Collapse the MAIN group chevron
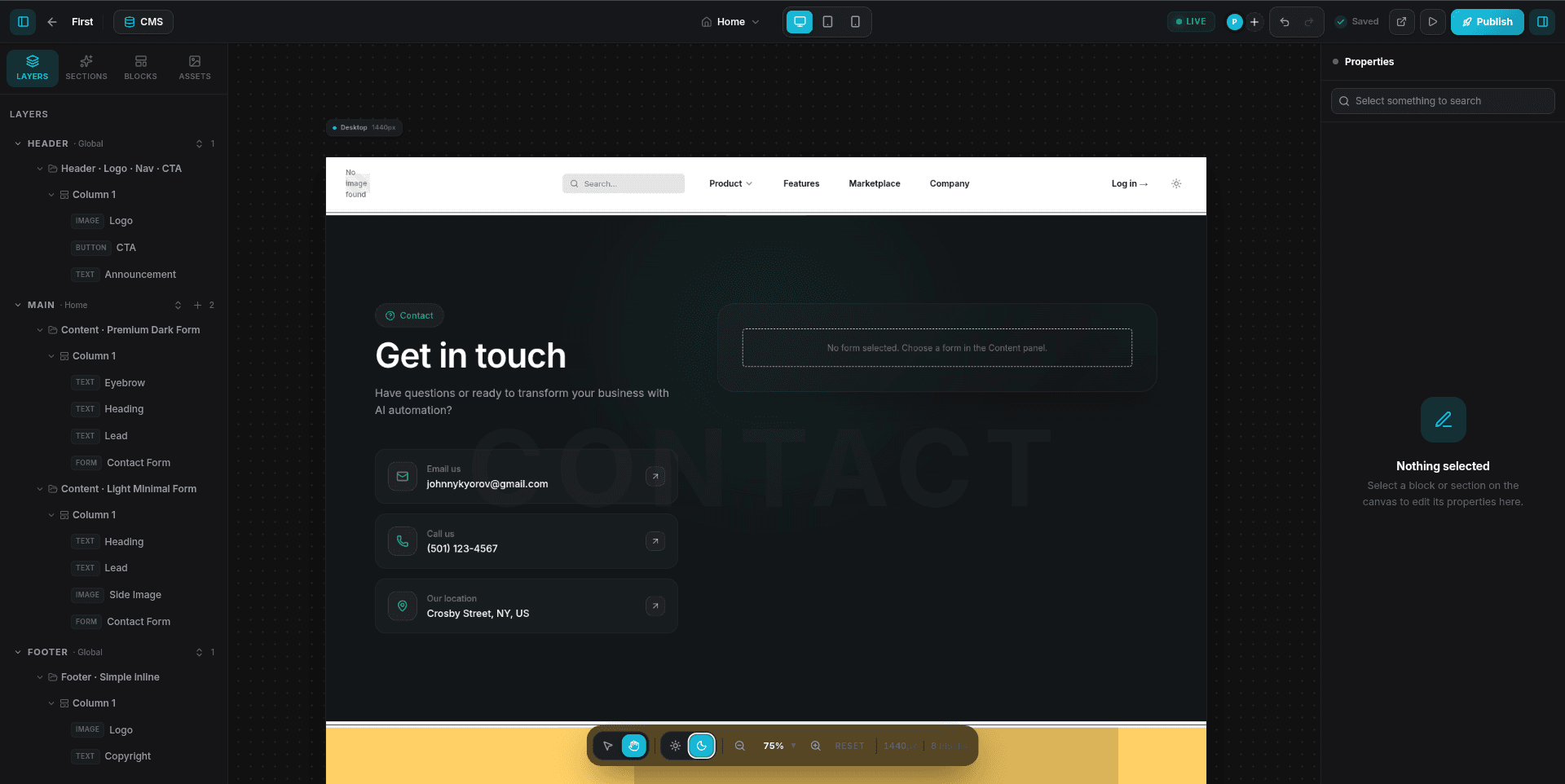Viewport: 1565px width, 784px height. [18, 305]
